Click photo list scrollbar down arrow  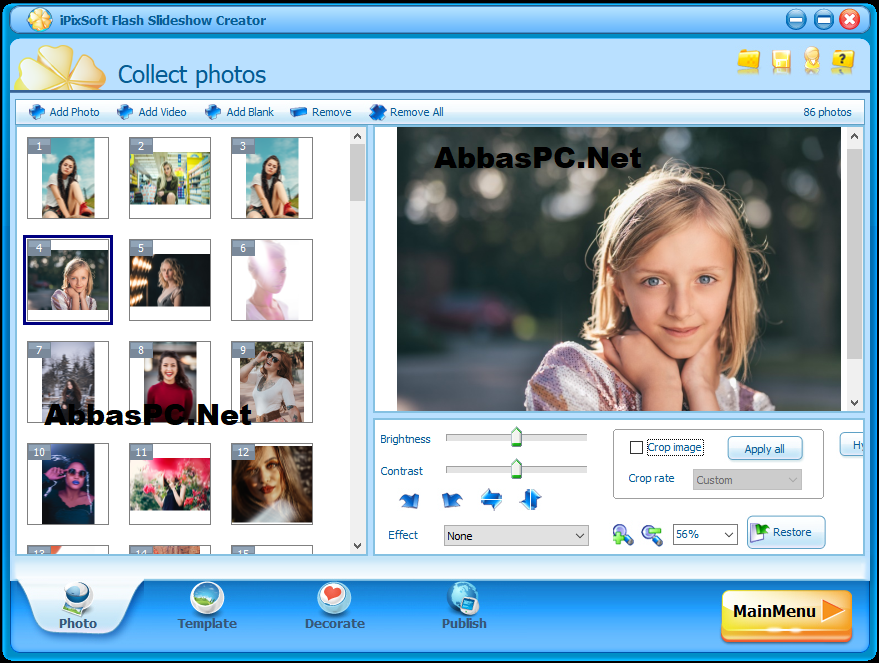358,545
